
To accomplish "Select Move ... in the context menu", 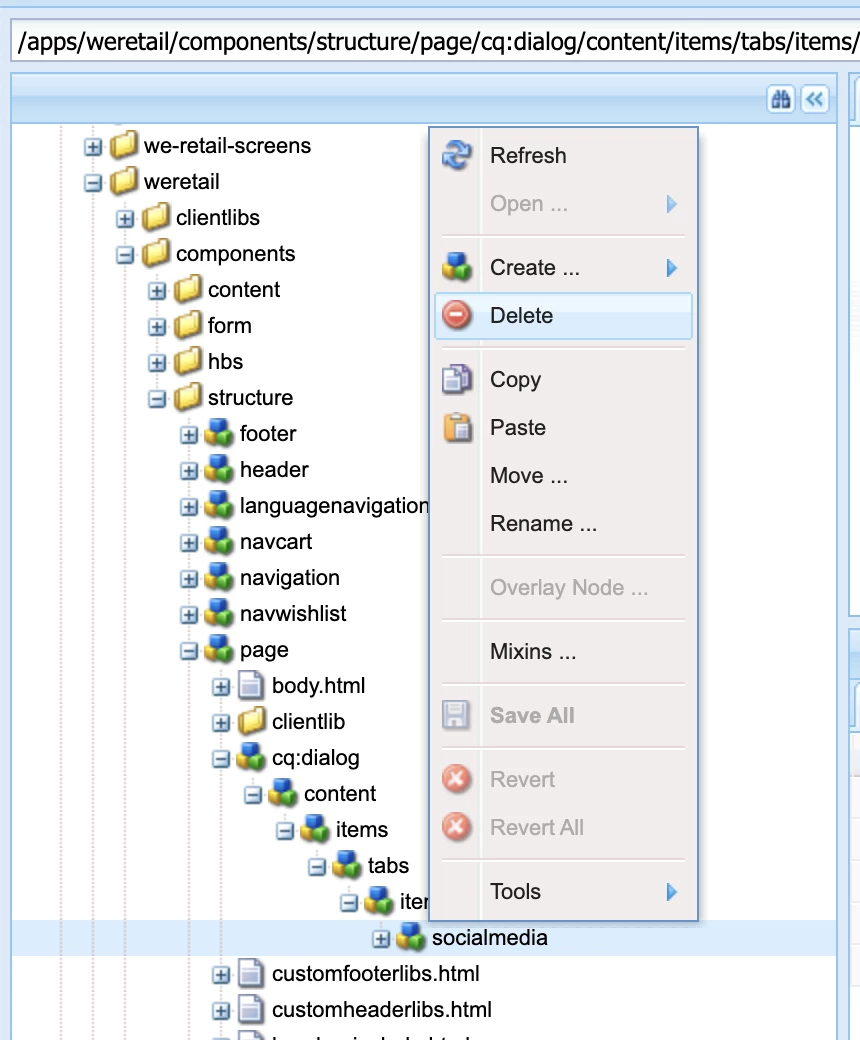I will pyautogui.click(x=563, y=476).
